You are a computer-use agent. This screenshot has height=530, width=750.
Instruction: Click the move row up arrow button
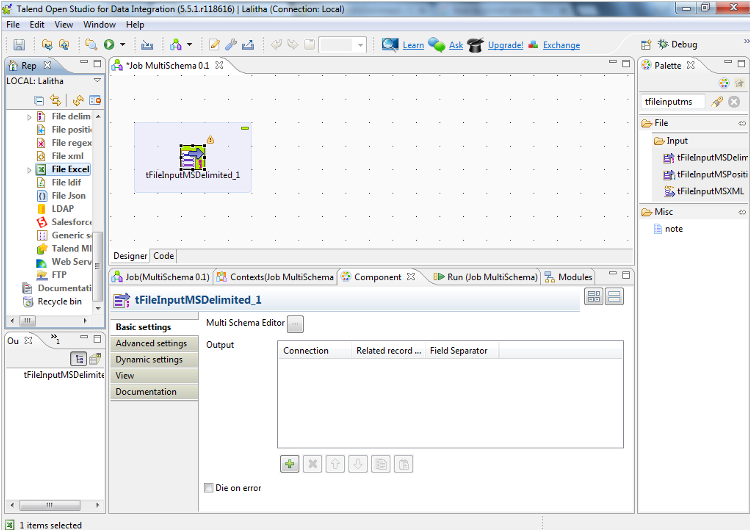(335, 464)
